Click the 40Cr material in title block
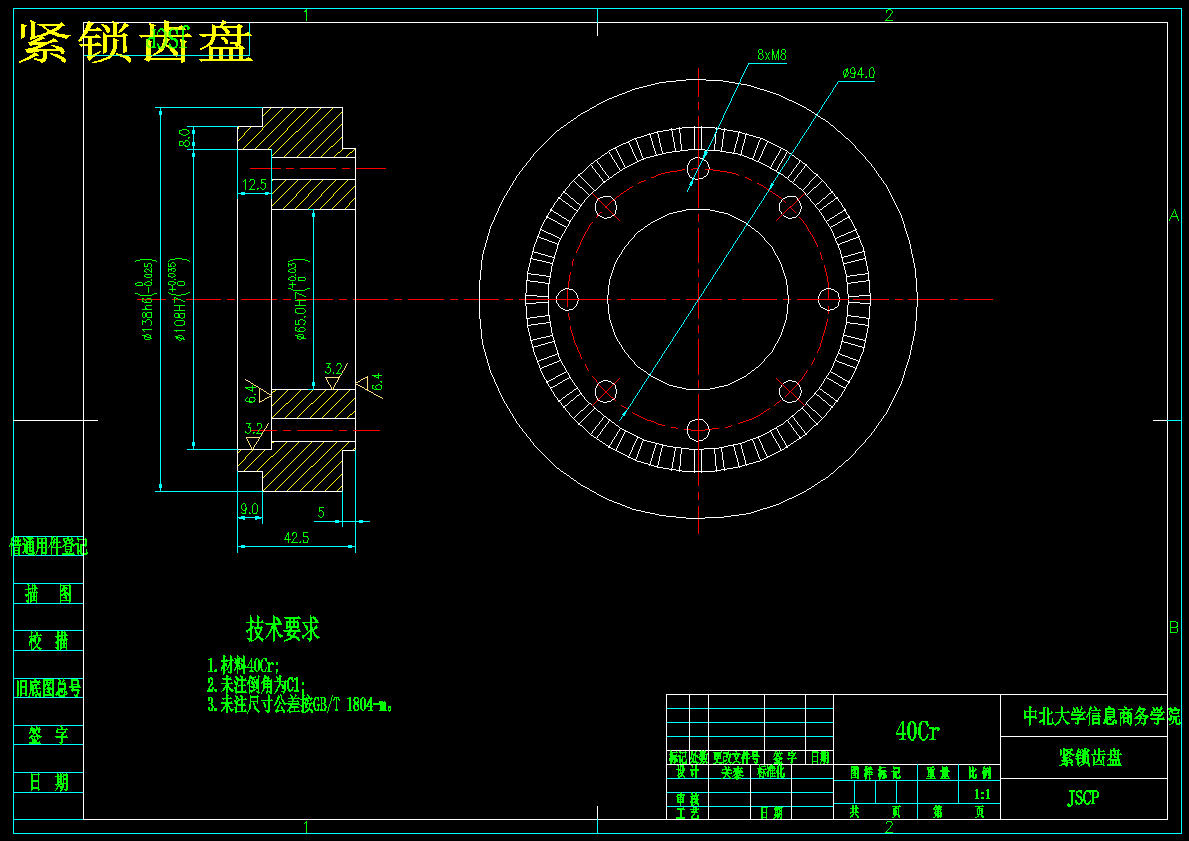Viewport: 1189px width, 841px height. click(x=918, y=731)
